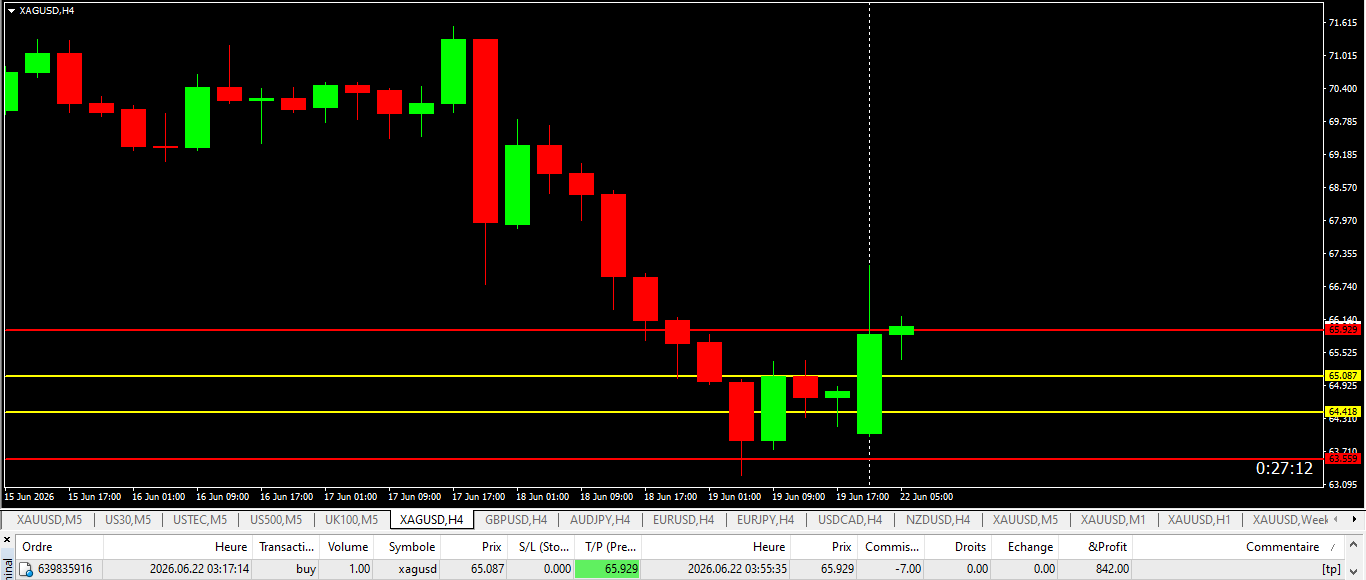
Task: Click the 19 Jun 01:00 time axis label
Action: click(734, 496)
